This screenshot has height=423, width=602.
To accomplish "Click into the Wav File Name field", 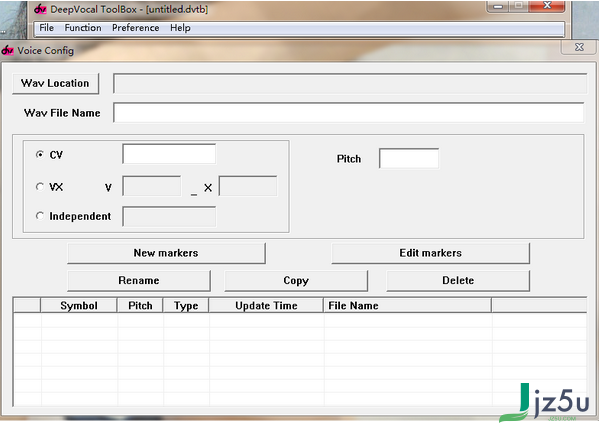I will click(349, 112).
